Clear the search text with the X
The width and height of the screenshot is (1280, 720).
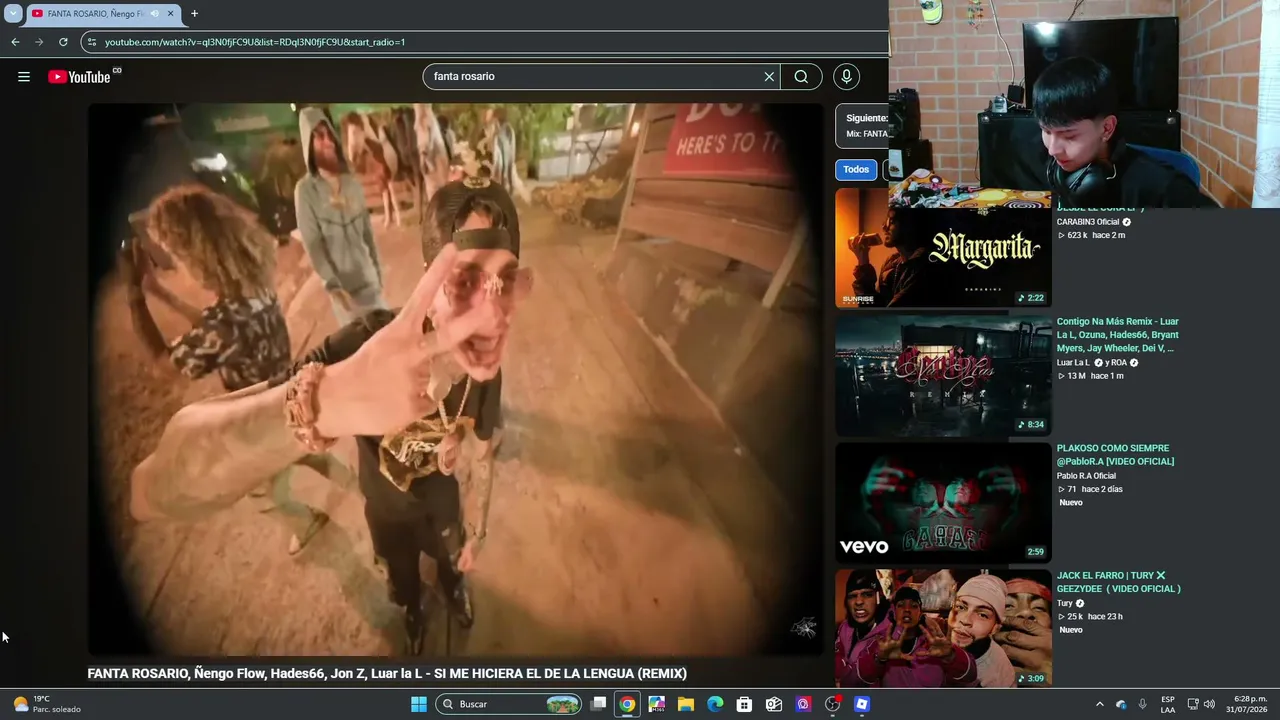pyautogui.click(x=769, y=77)
